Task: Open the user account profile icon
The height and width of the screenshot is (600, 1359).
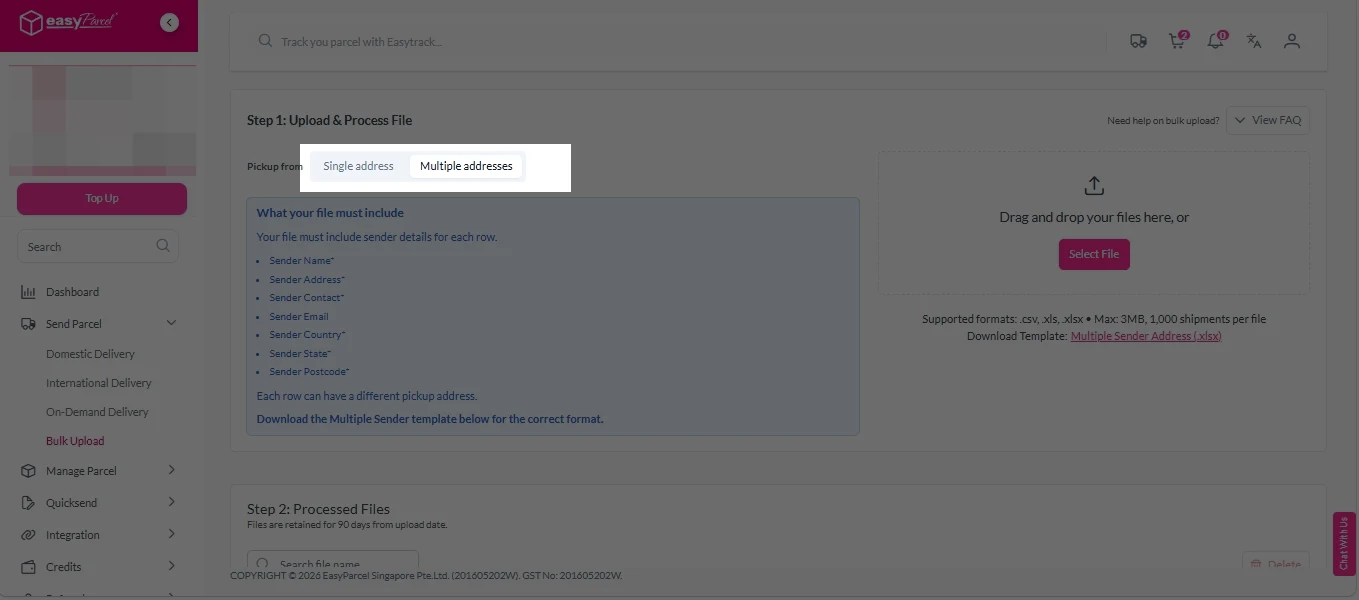Action: pos(1291,41)
